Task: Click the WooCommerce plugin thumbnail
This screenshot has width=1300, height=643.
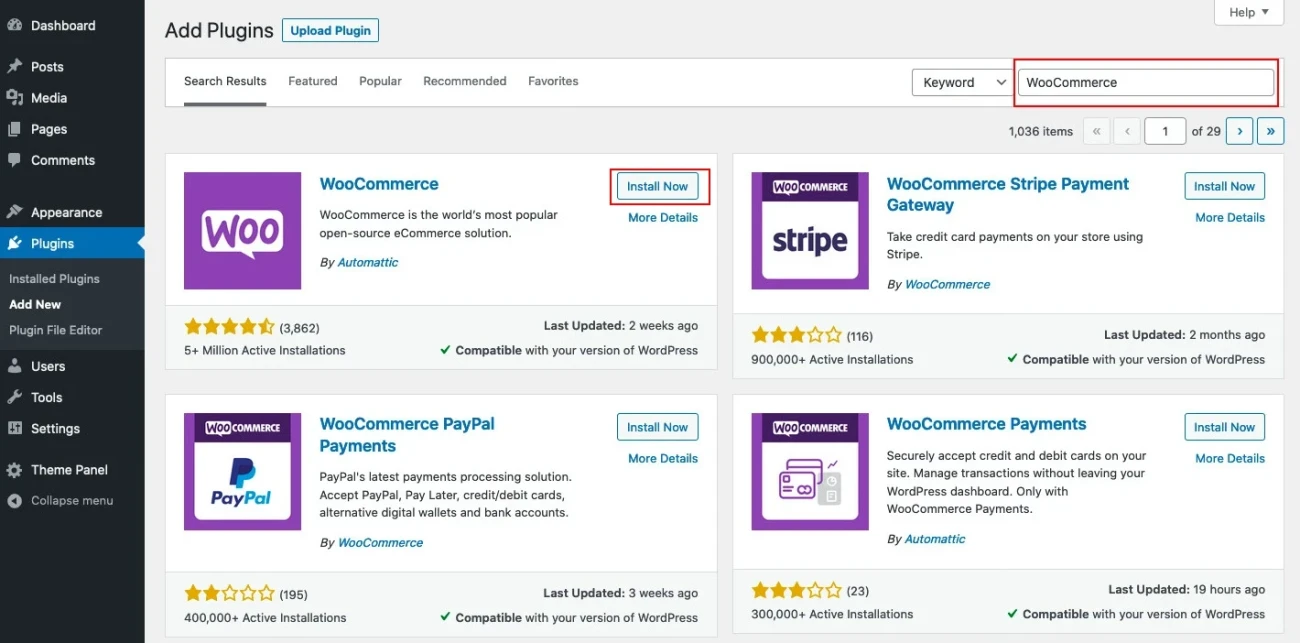Action: (242, 230)
